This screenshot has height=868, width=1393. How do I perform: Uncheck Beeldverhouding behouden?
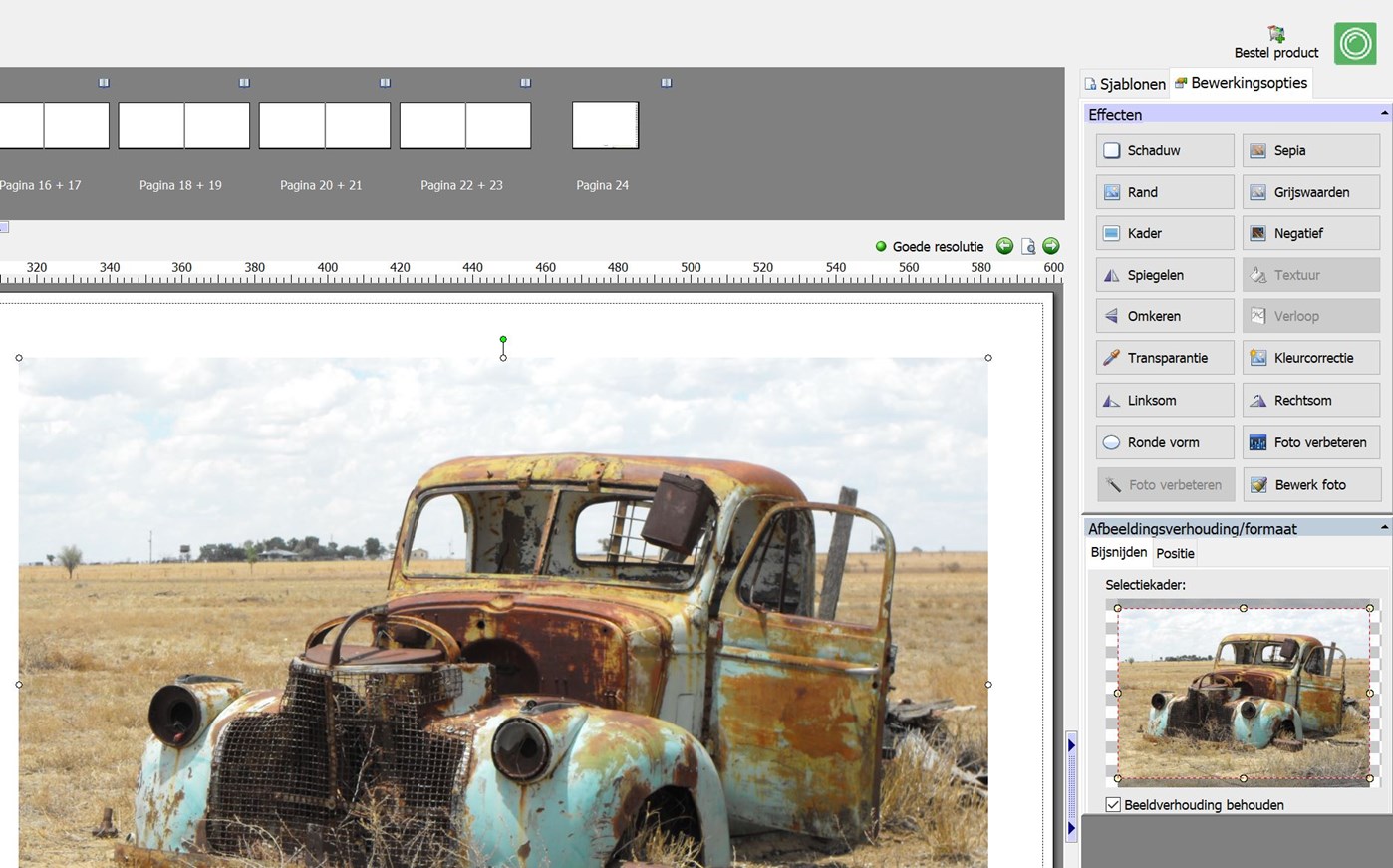[x=1113, y=805]
